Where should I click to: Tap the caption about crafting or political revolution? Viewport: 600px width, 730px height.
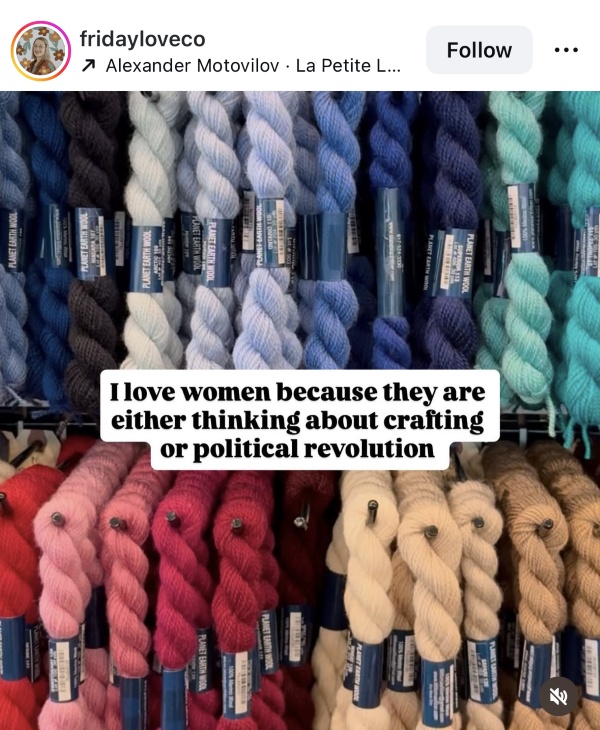click(x=299, y=420)
